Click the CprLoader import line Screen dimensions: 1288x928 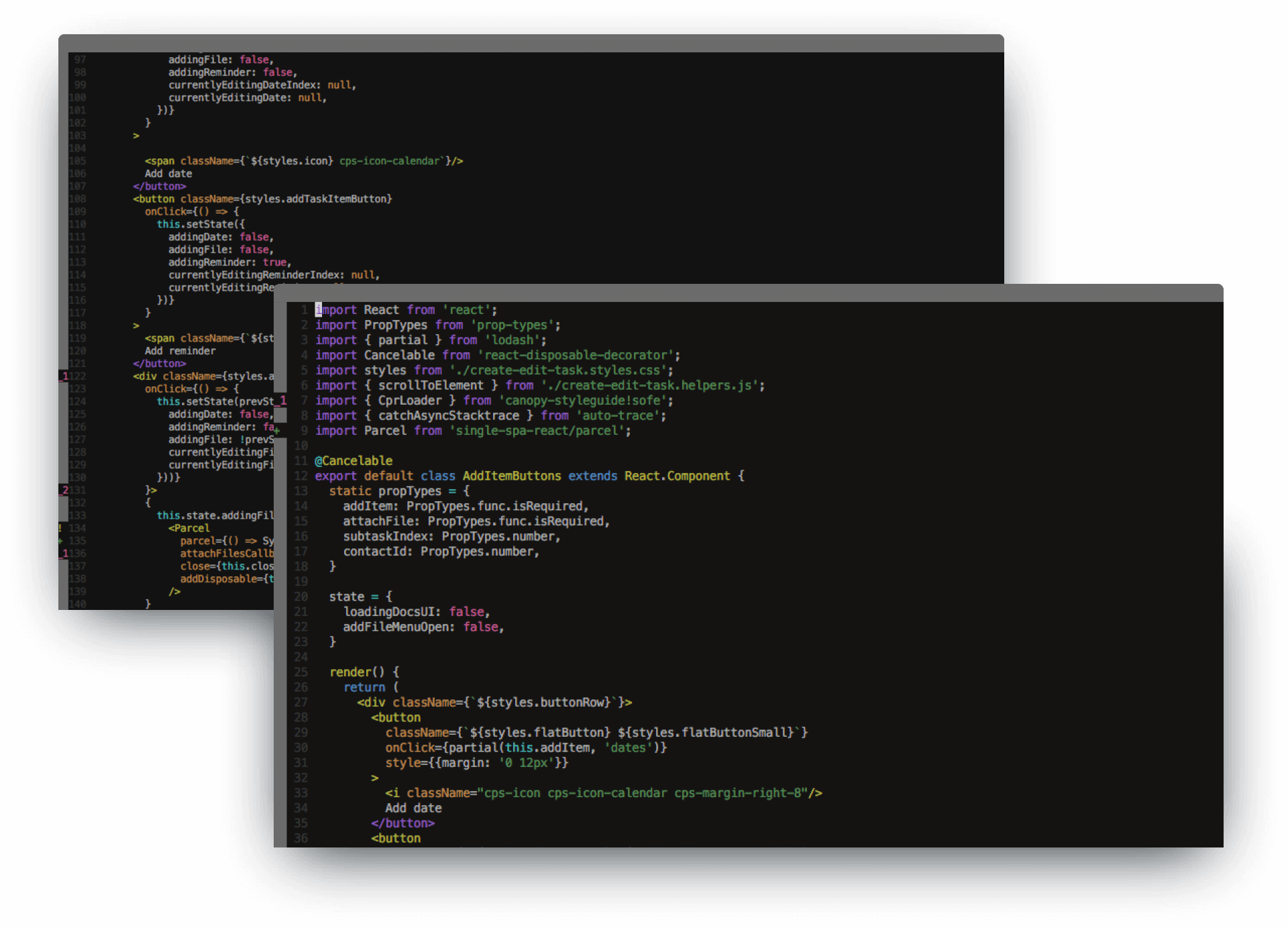(x=494, y=401)
